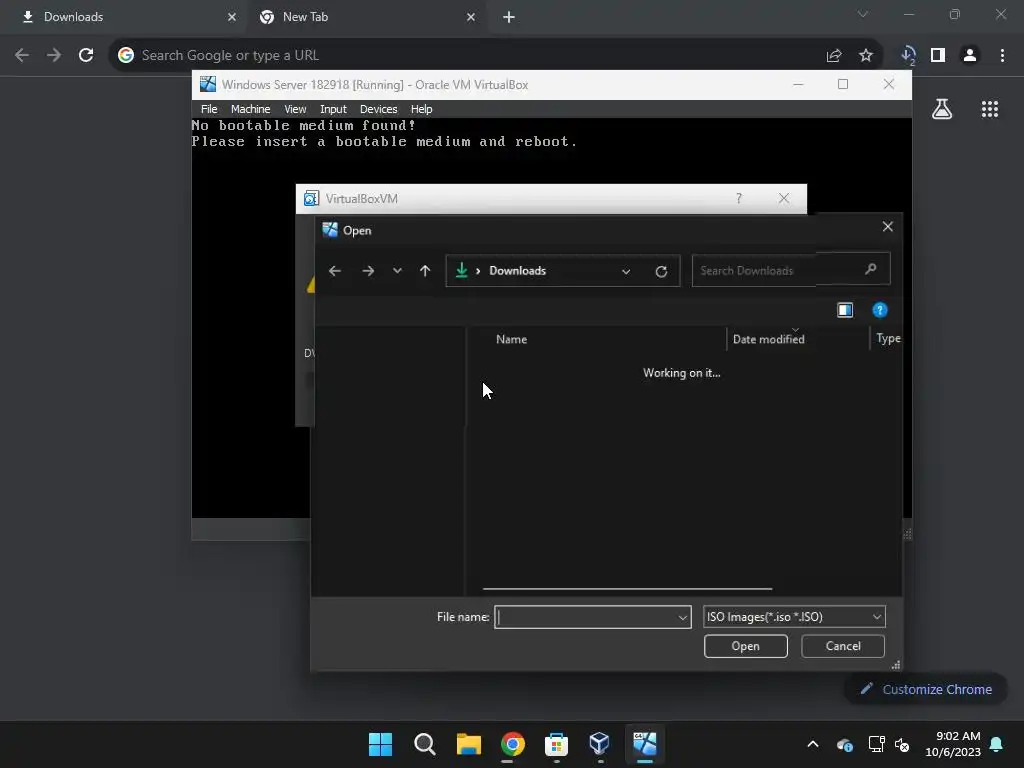Refresh the Downloads folder listing
This screenshot has height=768, width=1024.
pyautogui.click(x=661, y=272)
